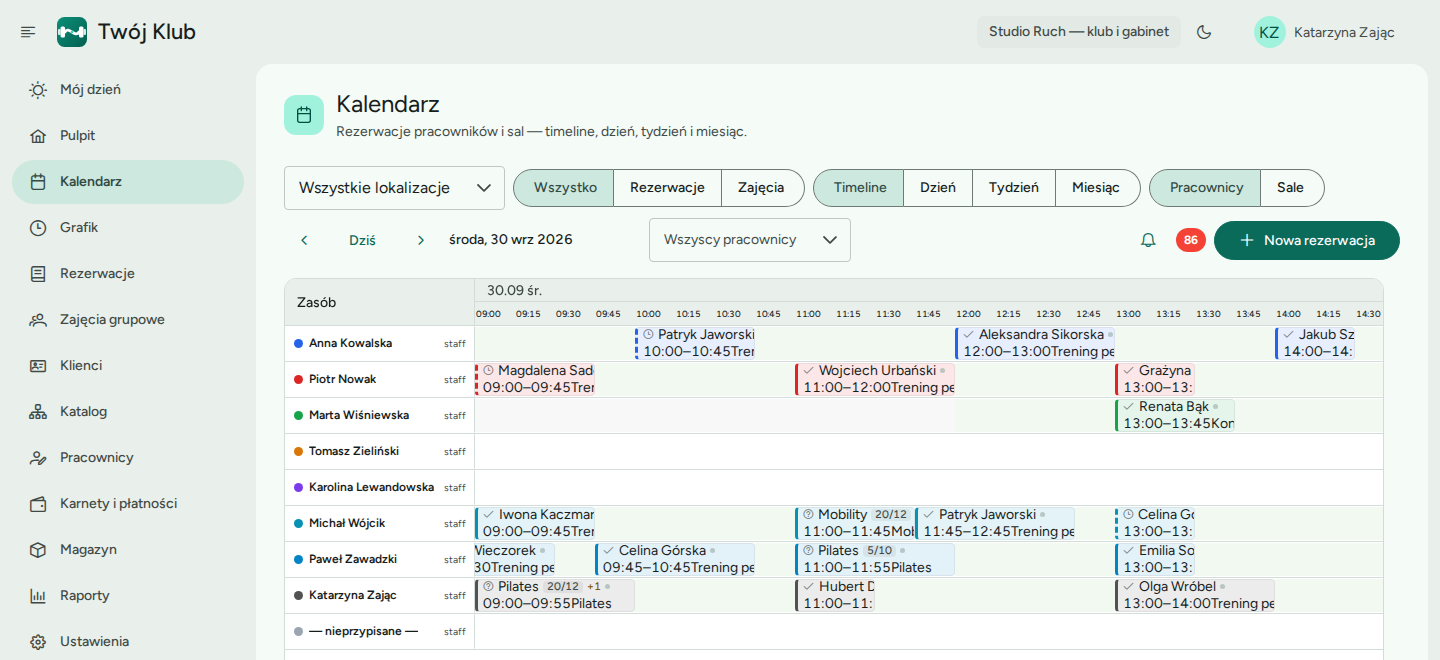Image resolution: width=1440 pixels, height=660 pixels.
Task: Jump to today with Dziś
Action: click(x=362, y=240)
